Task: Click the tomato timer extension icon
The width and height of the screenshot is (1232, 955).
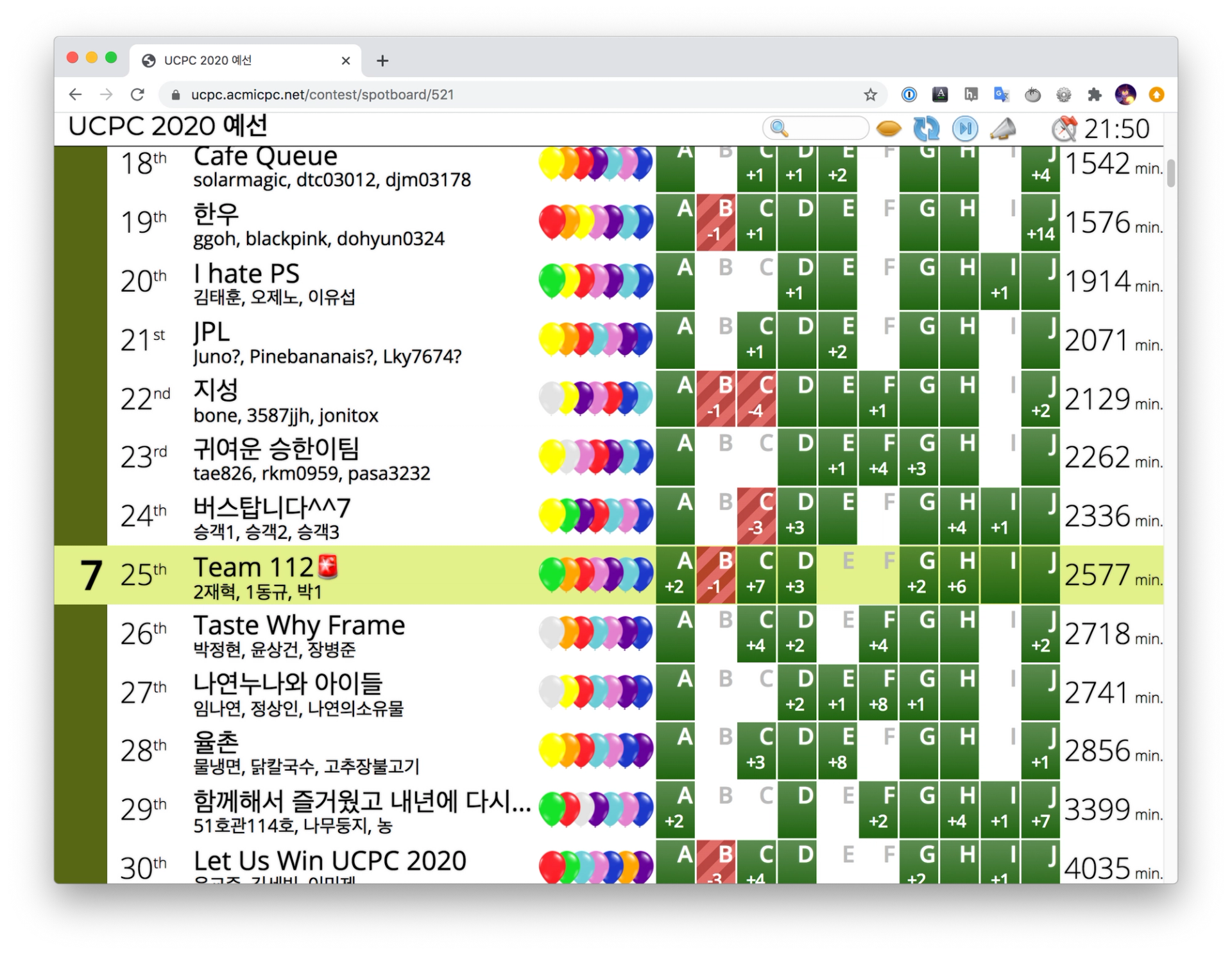Action: 1032,95
